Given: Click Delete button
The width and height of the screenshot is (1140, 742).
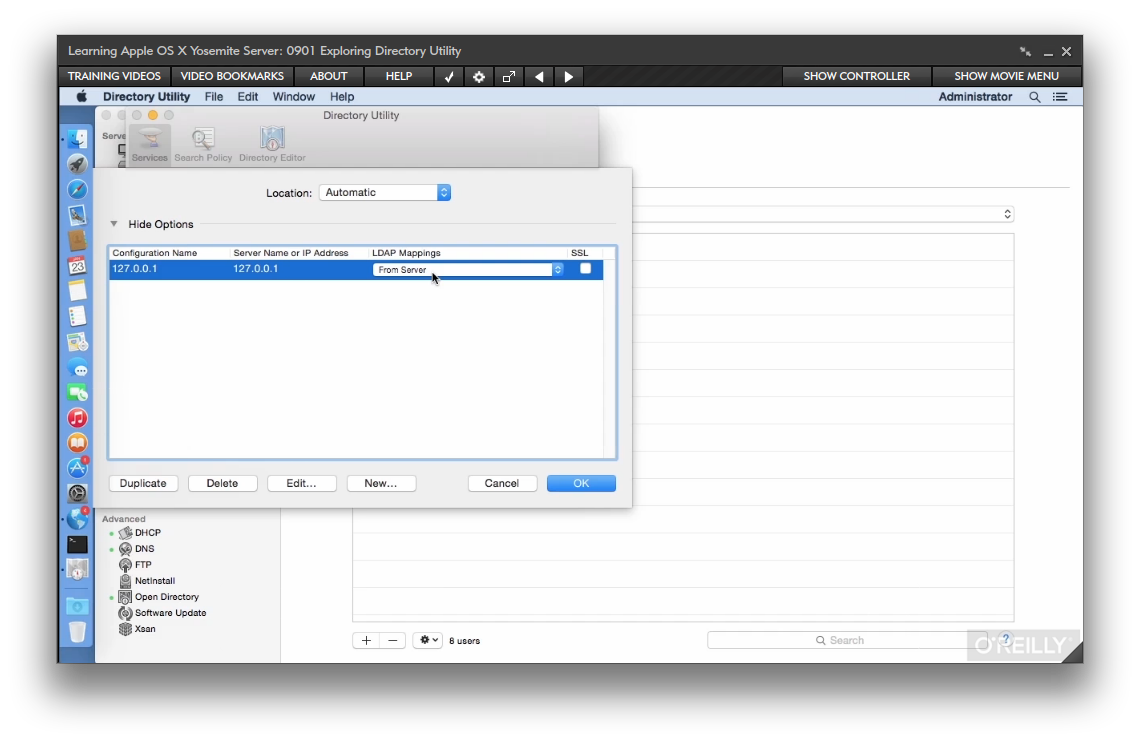Looking at the screenshot, I should tap(222, 483).
